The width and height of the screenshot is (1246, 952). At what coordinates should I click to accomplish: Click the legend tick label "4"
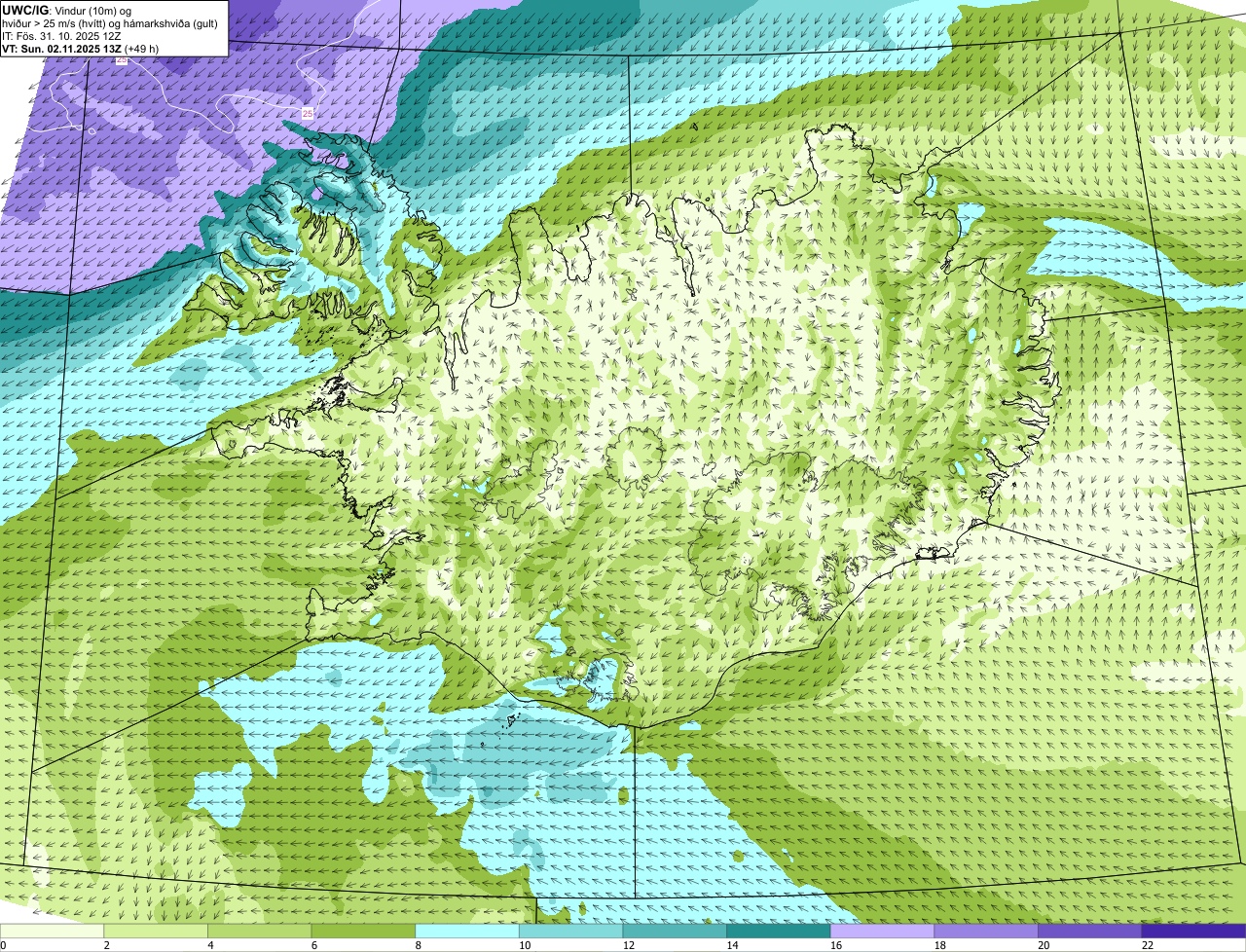pos(209,945)
